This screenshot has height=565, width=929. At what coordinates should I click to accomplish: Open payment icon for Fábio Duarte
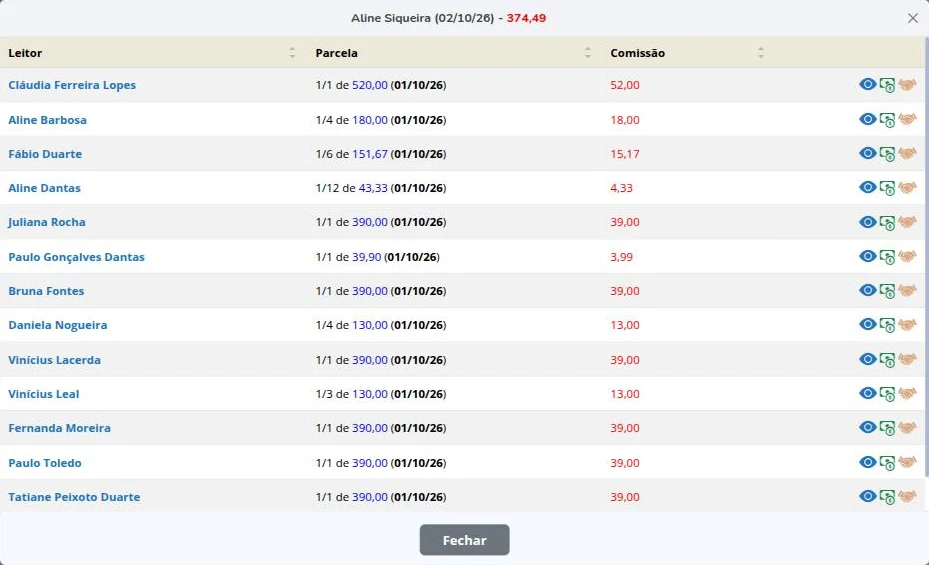point(887,154)
